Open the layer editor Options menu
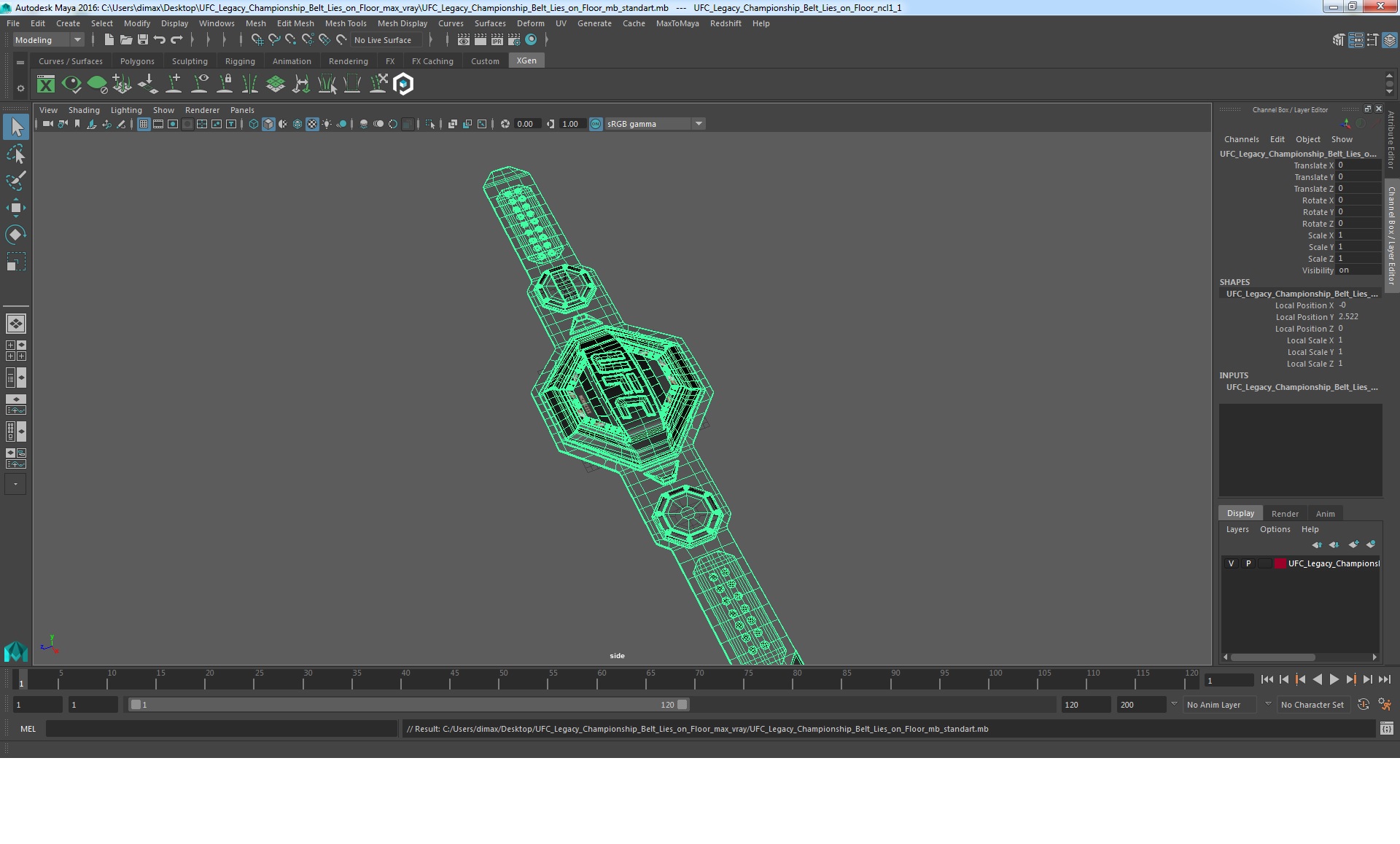 point(1275,529)
